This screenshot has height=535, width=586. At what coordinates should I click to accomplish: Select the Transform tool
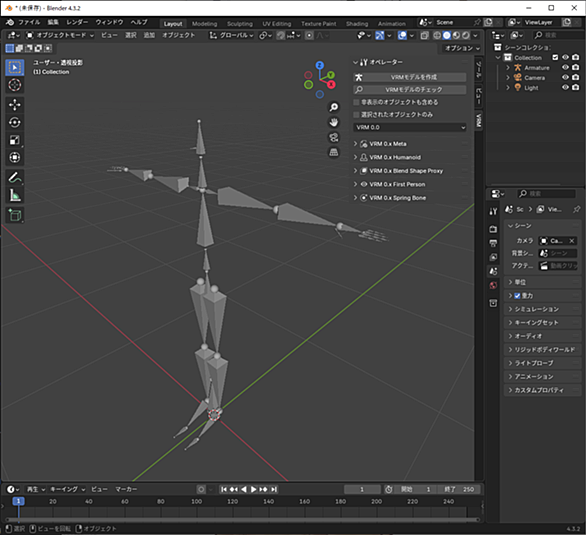click(x=15, y=157)
